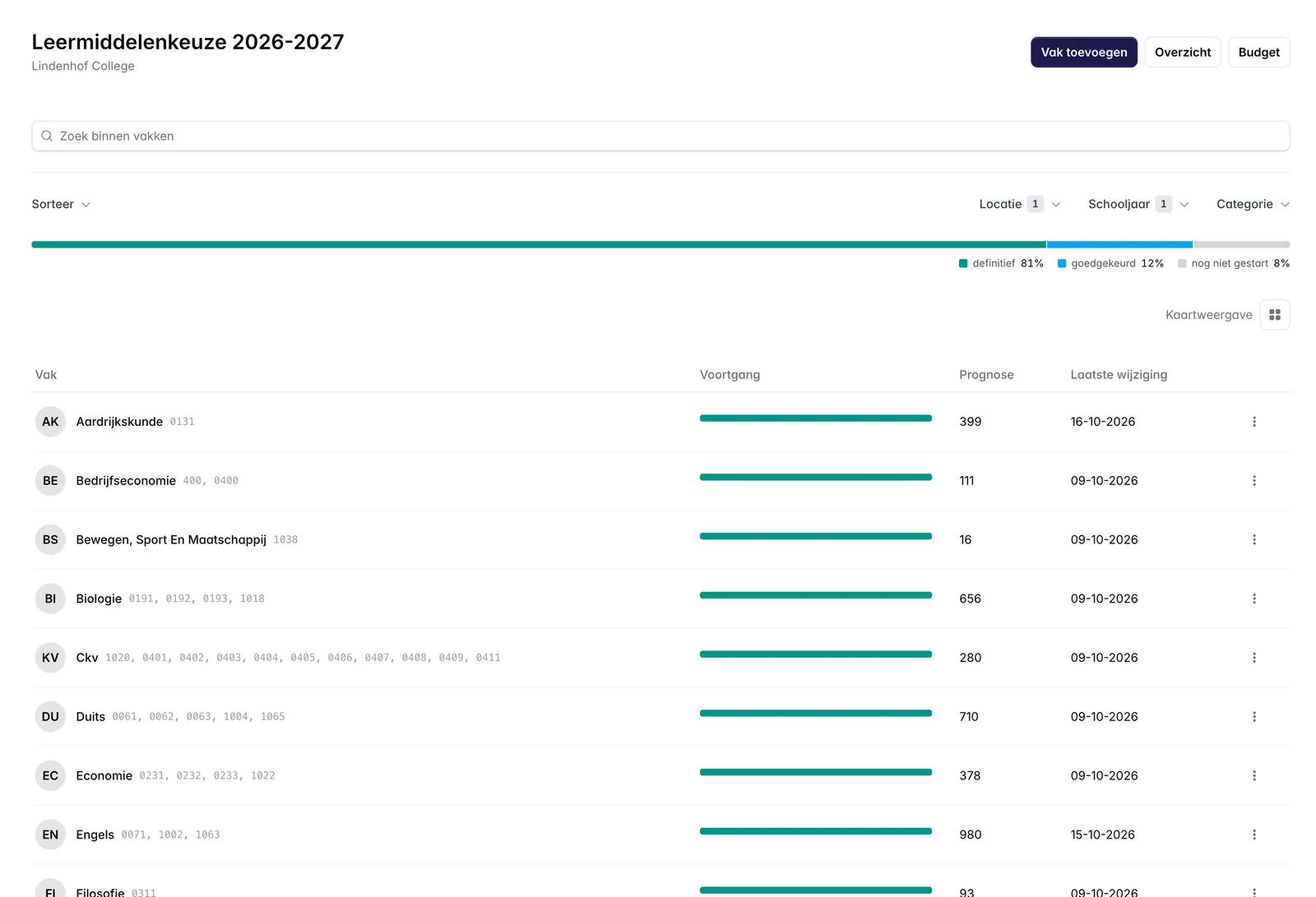Open the Locatie filter dropdown

1020,204
